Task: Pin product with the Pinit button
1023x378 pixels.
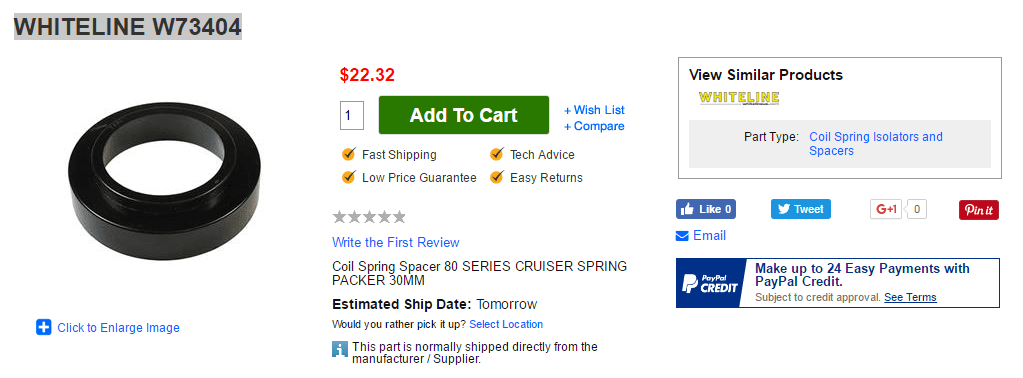Action: (x=979, y=210)
